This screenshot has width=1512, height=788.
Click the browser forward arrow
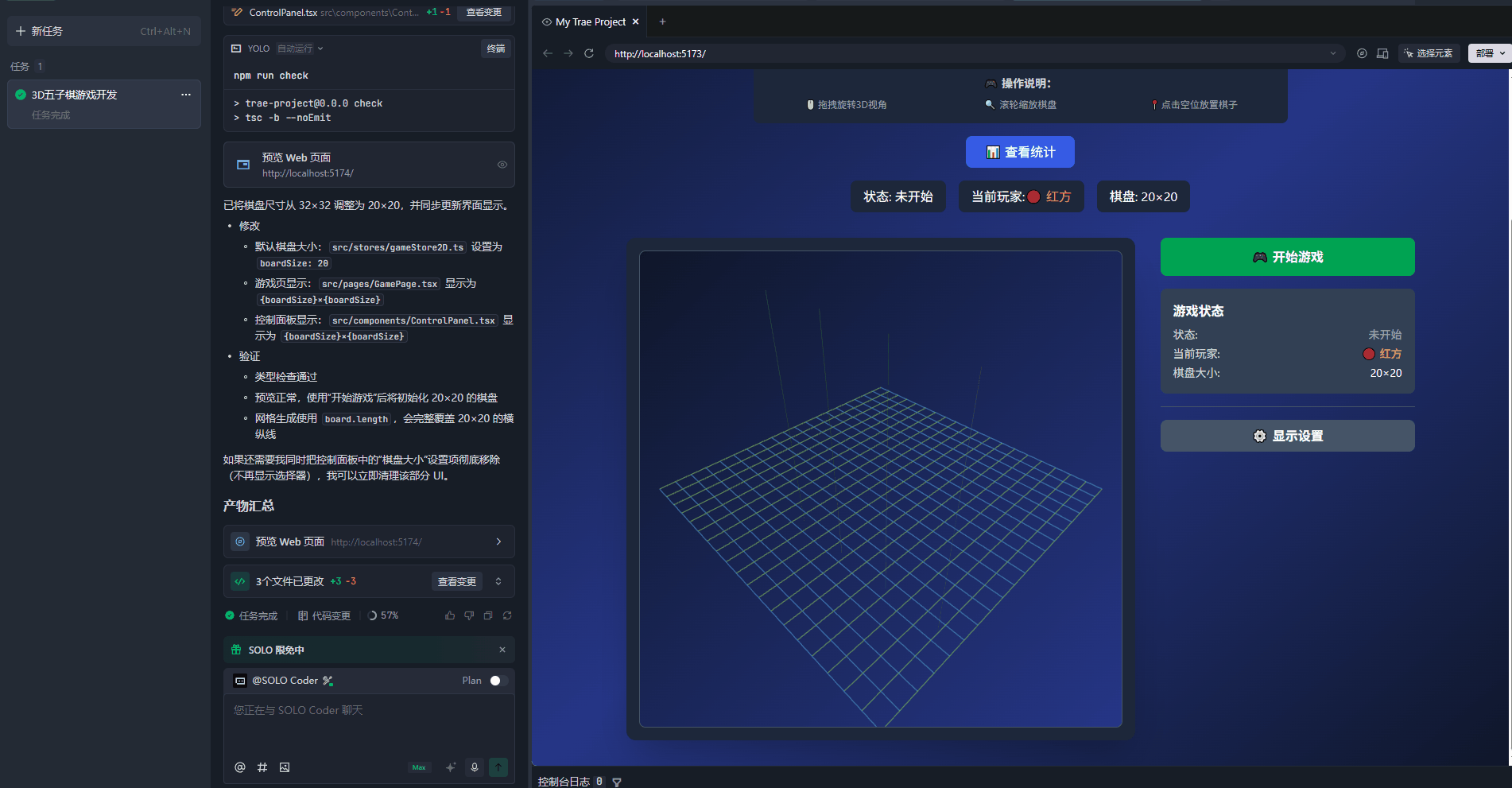click(x=568, y=53)
